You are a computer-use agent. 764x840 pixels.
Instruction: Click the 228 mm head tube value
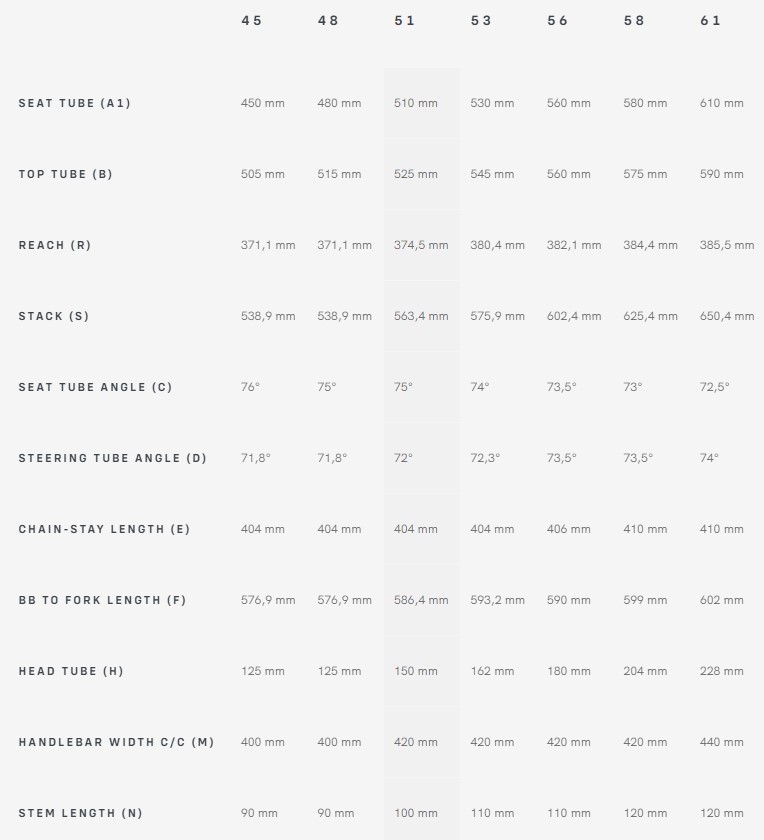(722, 671)
